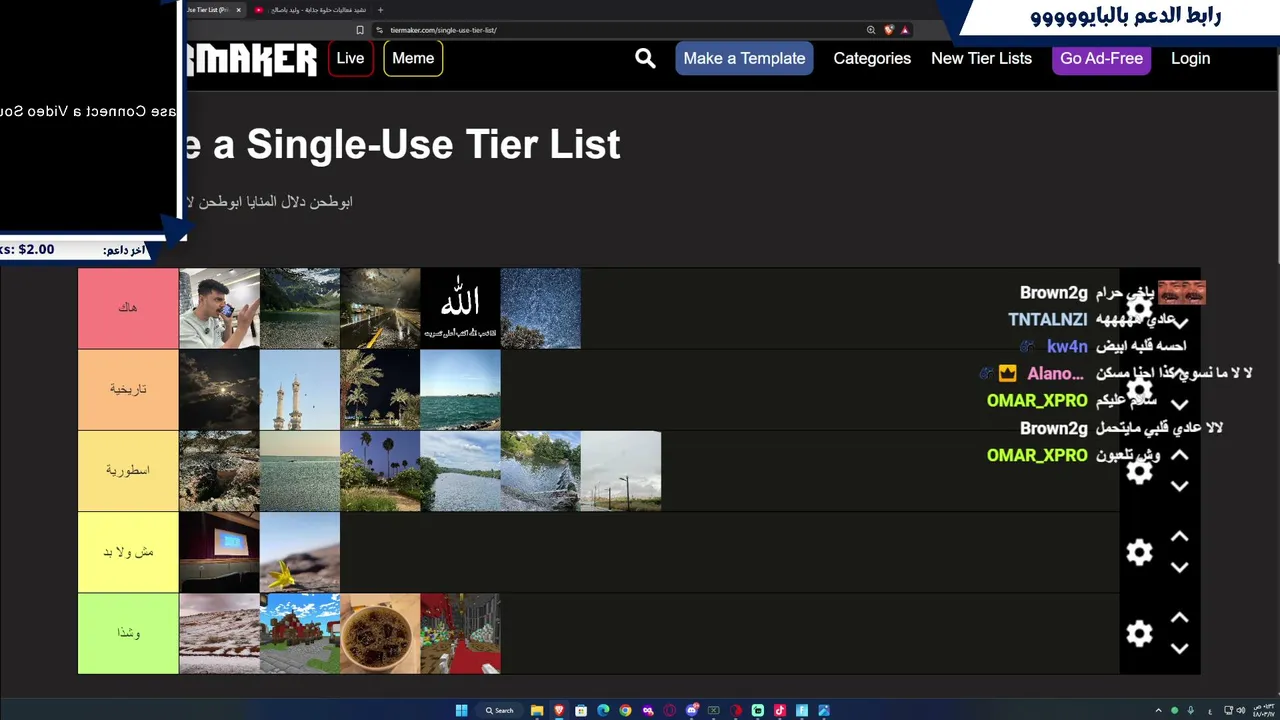Click the TNTALNZI chat username
Screen dimensions: 1280x720
click(x=1047, y=320)
